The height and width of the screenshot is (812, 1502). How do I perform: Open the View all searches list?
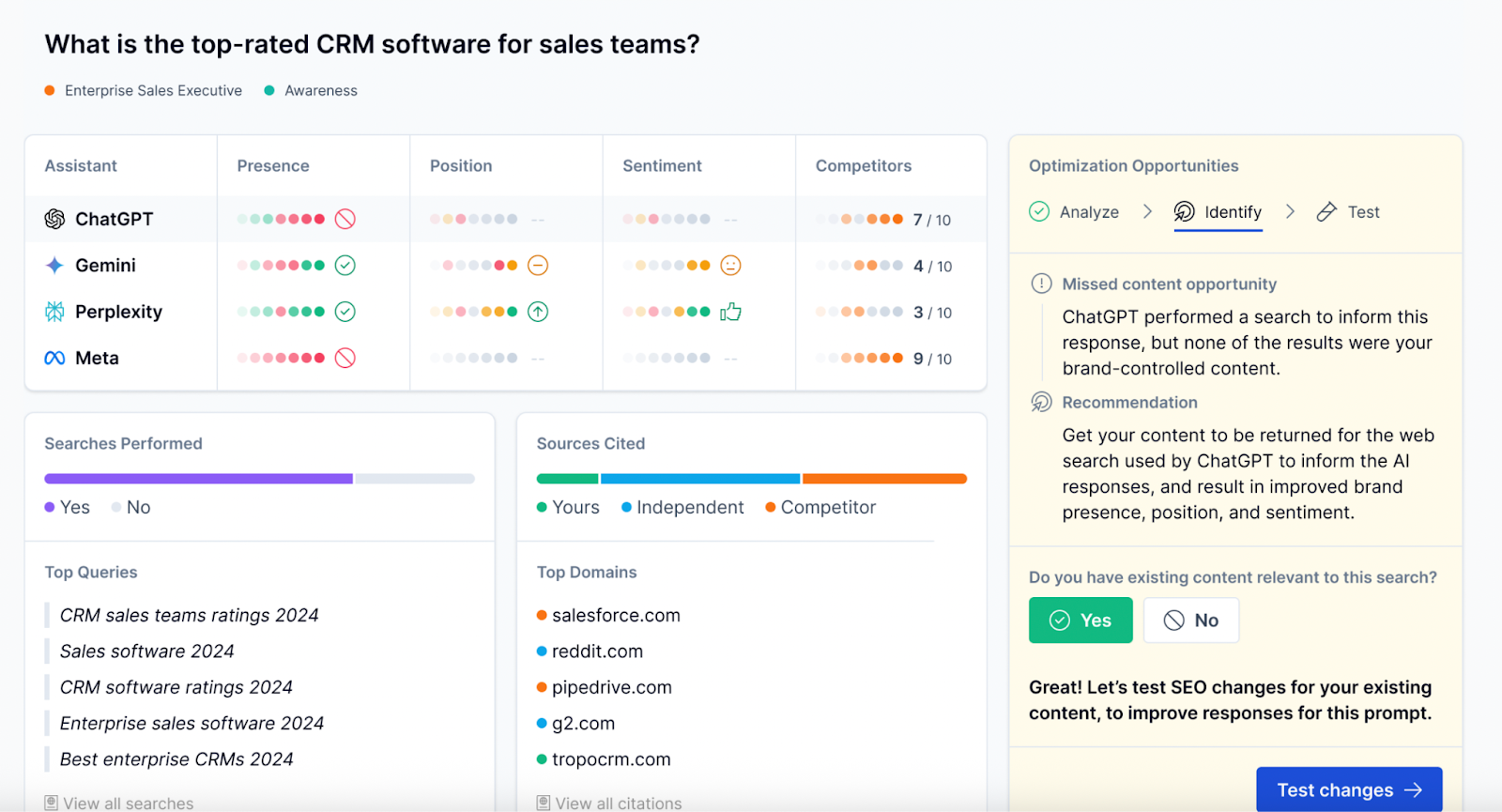[x=119, y=804]
